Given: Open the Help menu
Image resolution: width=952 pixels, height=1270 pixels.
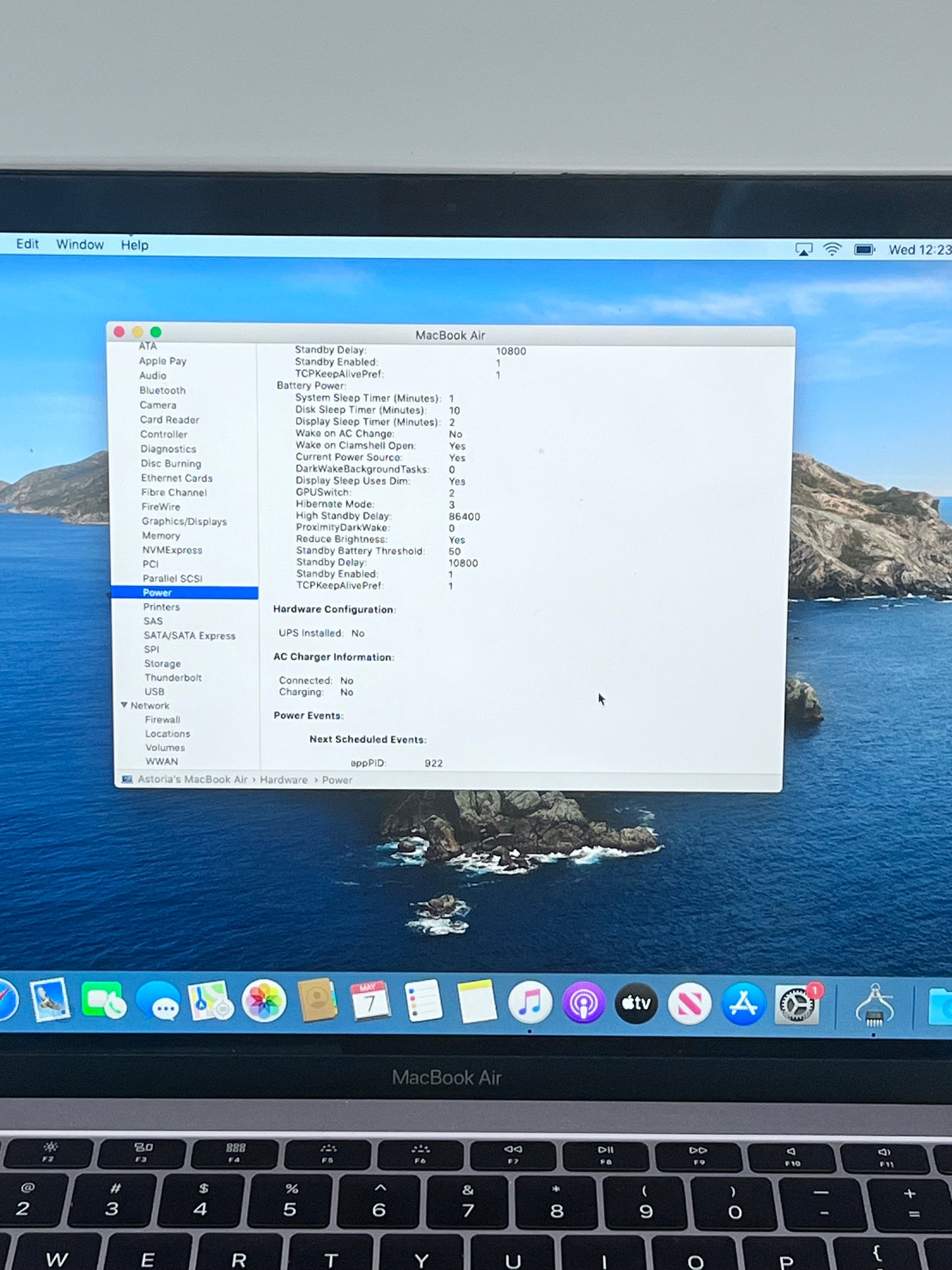Looking at the screenshot, I should [x=134, y=245].
